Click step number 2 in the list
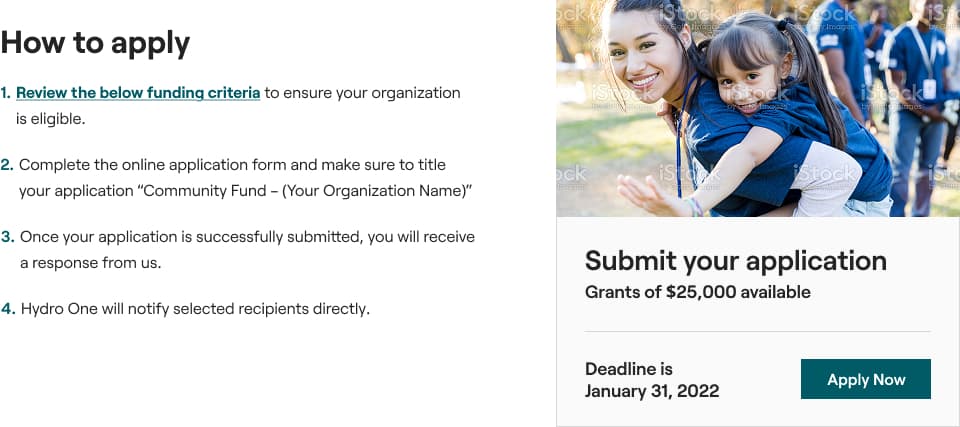This screenshot has width=960, height=427. click(x=7, y=165)
